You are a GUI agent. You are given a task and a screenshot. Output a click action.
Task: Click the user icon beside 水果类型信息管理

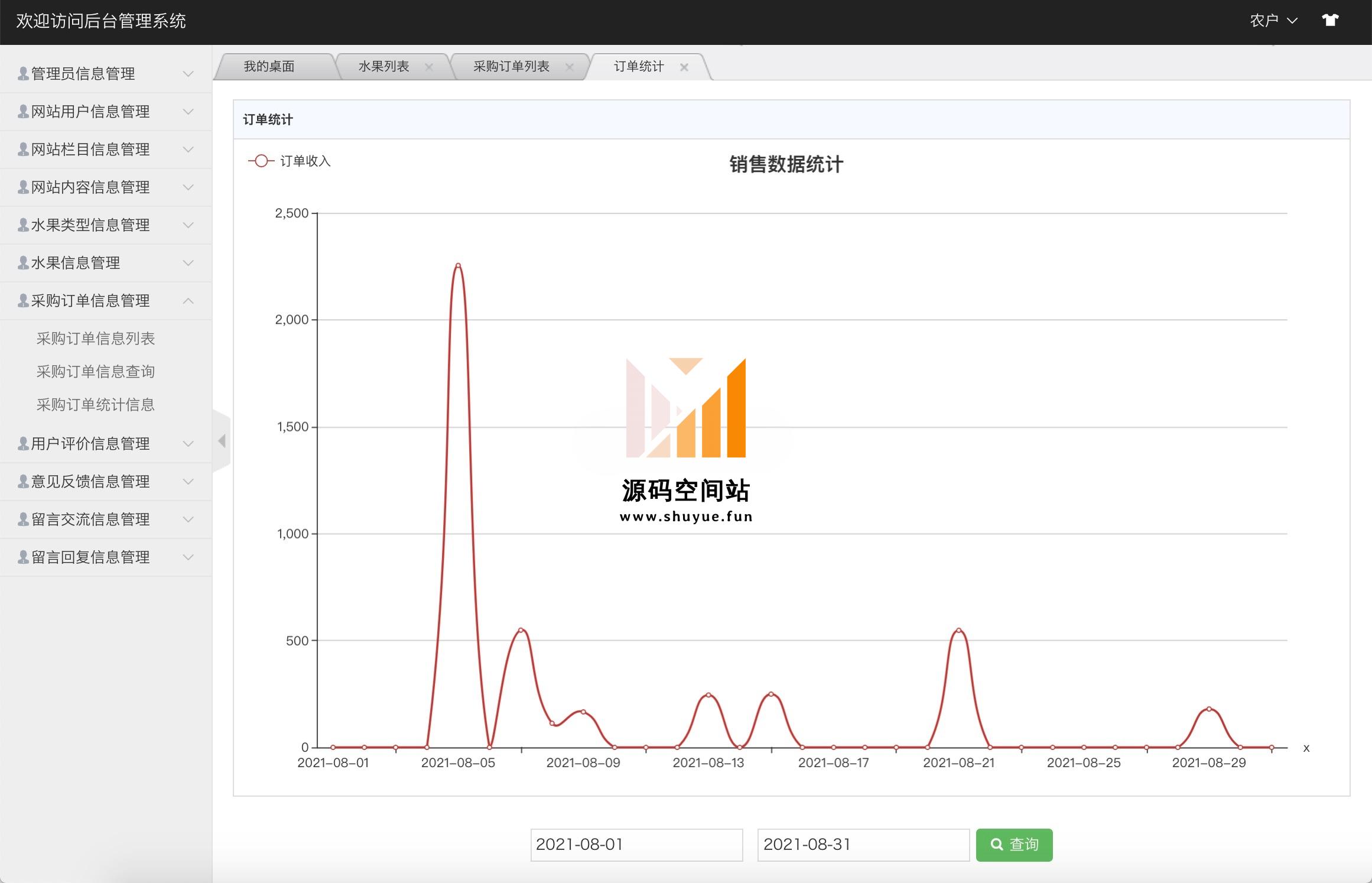coord(23,225)
